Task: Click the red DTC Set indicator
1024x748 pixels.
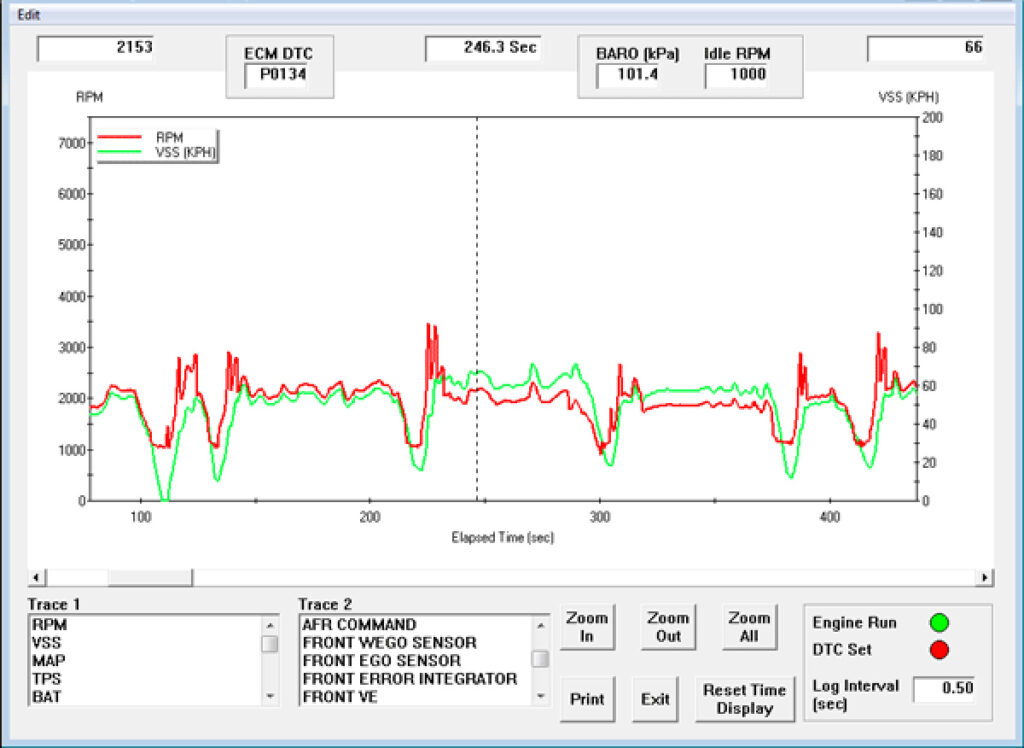Action: tap(938, 650)
